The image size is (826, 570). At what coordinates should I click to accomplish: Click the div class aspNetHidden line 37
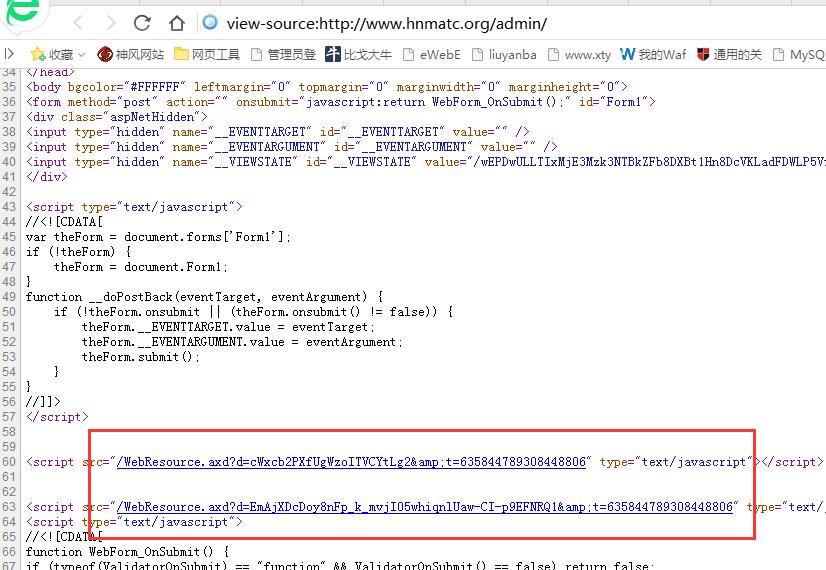(116, 117)
